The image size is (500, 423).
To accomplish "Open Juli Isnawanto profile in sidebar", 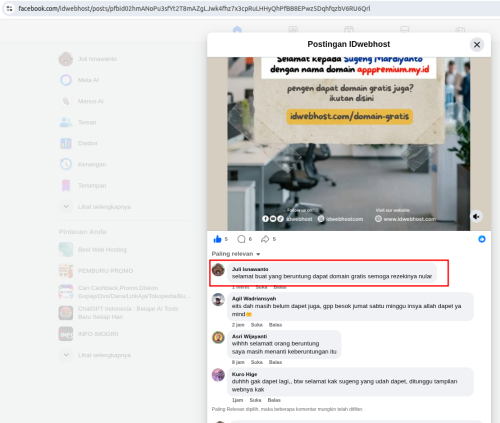I will [x=97, y=59].
